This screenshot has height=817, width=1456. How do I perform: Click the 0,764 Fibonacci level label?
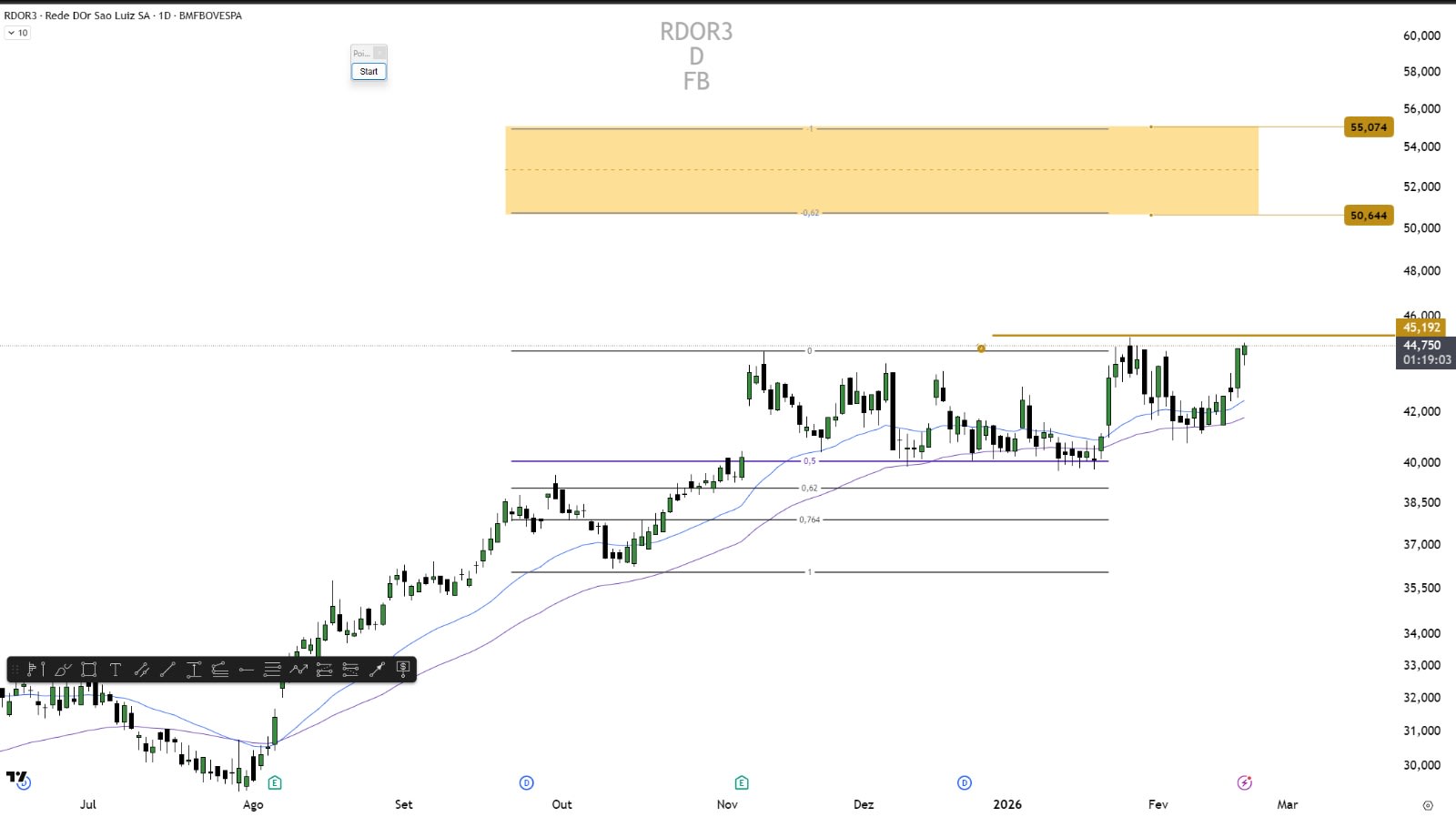tap(810, 519)
